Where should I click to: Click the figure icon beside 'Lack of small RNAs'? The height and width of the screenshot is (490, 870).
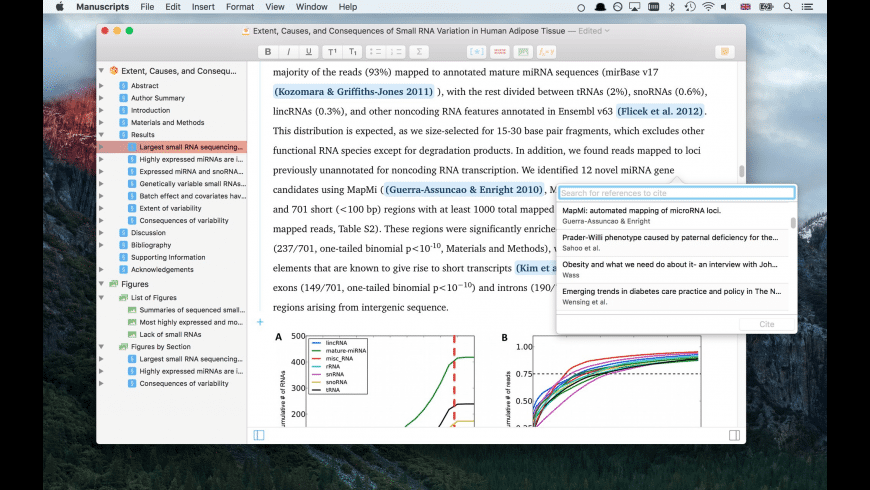coord(132,334)
